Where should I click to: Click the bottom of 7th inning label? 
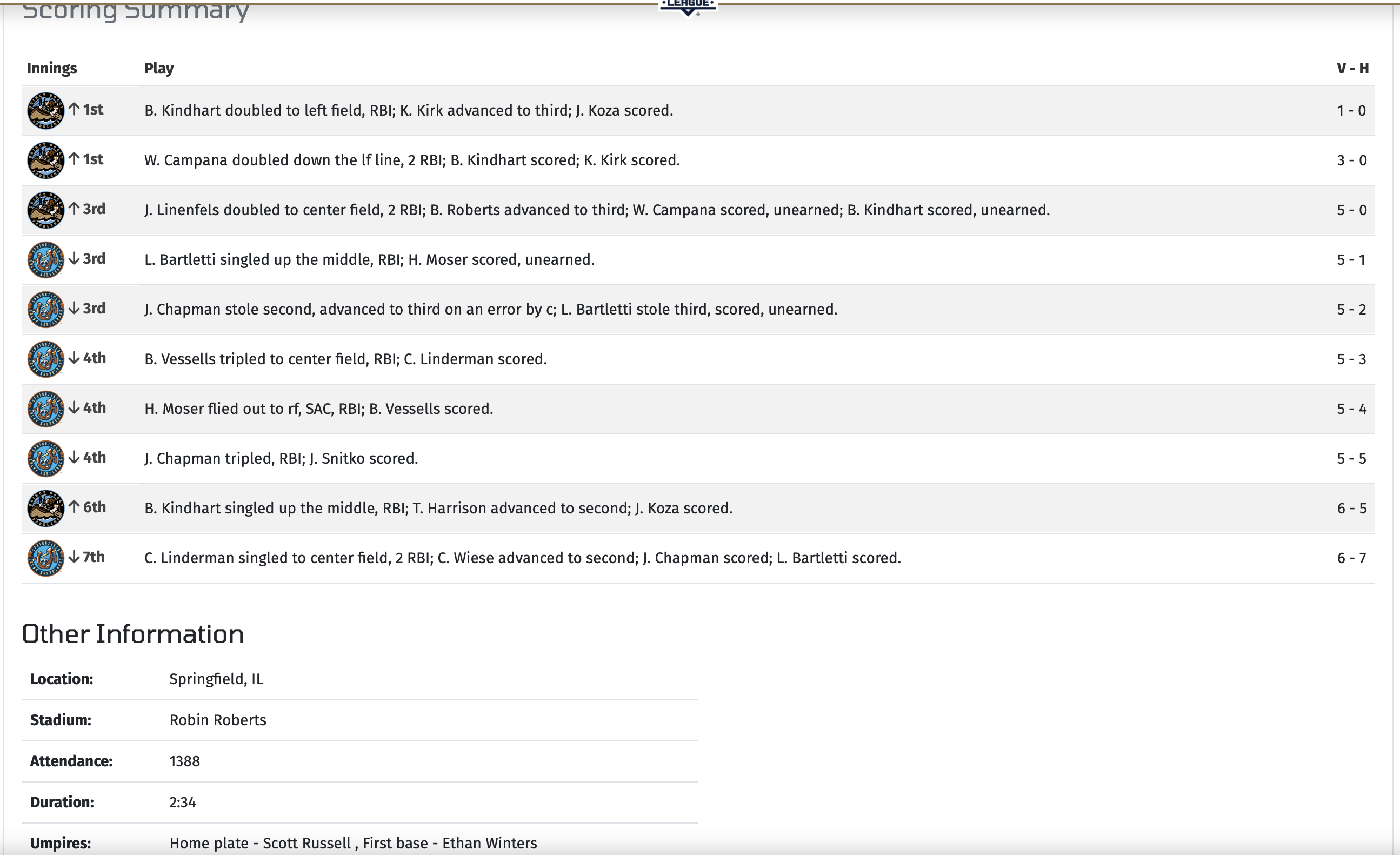(87, 557)
